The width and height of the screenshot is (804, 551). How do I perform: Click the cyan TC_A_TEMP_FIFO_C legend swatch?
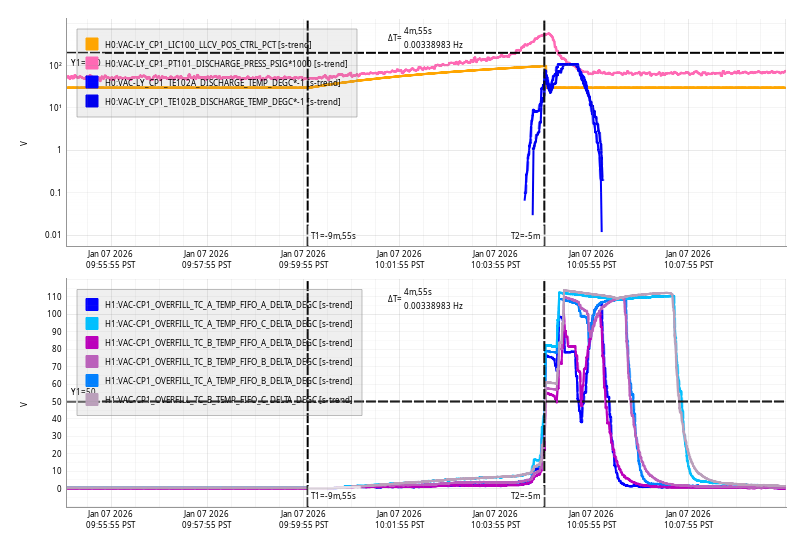pyautogui.click(x=92, y=323)
